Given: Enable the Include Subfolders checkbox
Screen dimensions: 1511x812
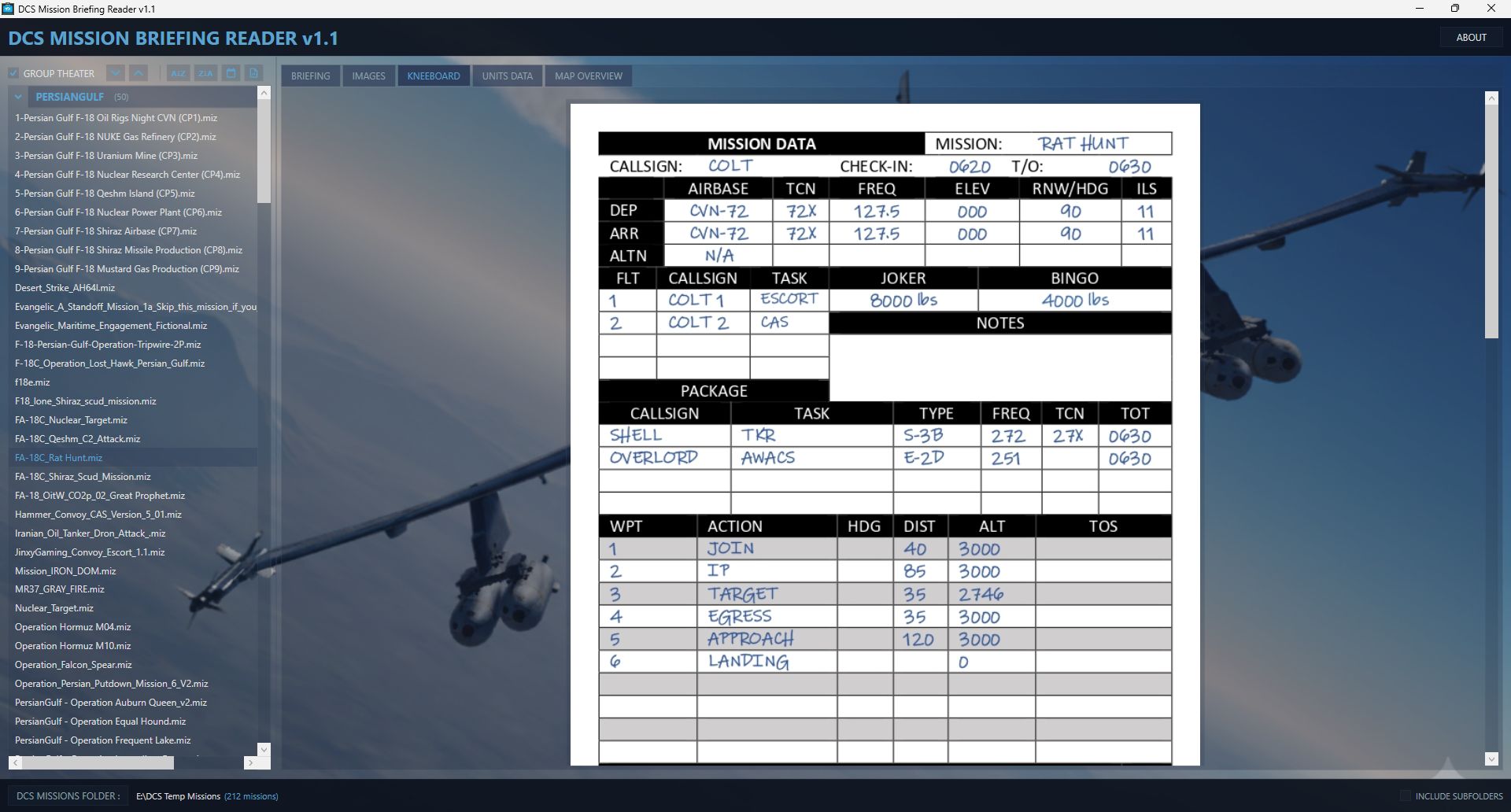Looking at the screenshot, I should (x=1405, y=796).
